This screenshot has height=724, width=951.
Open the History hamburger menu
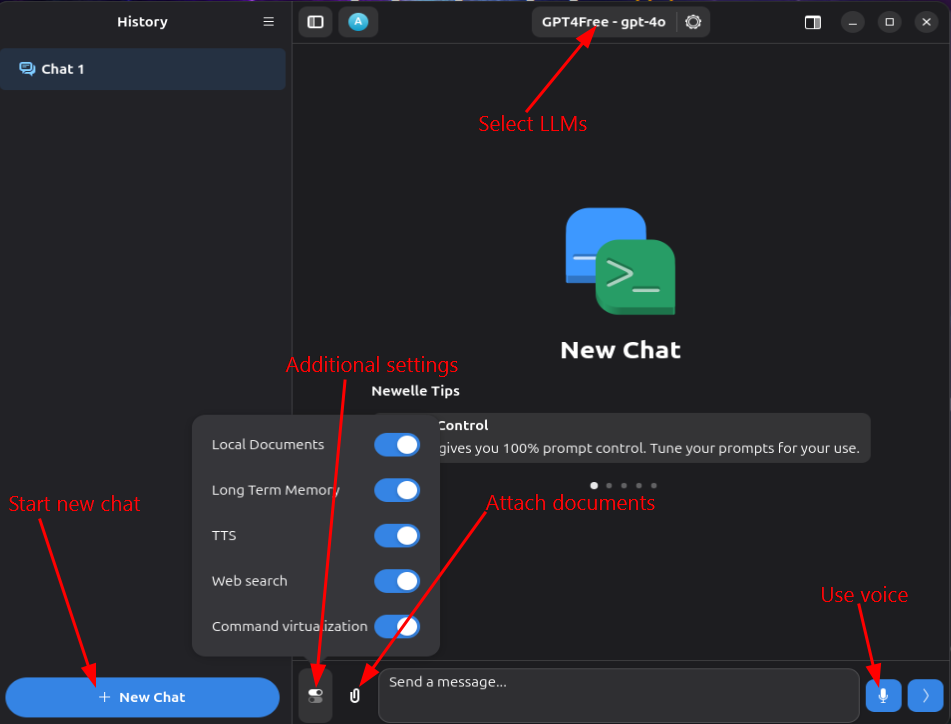(x=268, y=22)
